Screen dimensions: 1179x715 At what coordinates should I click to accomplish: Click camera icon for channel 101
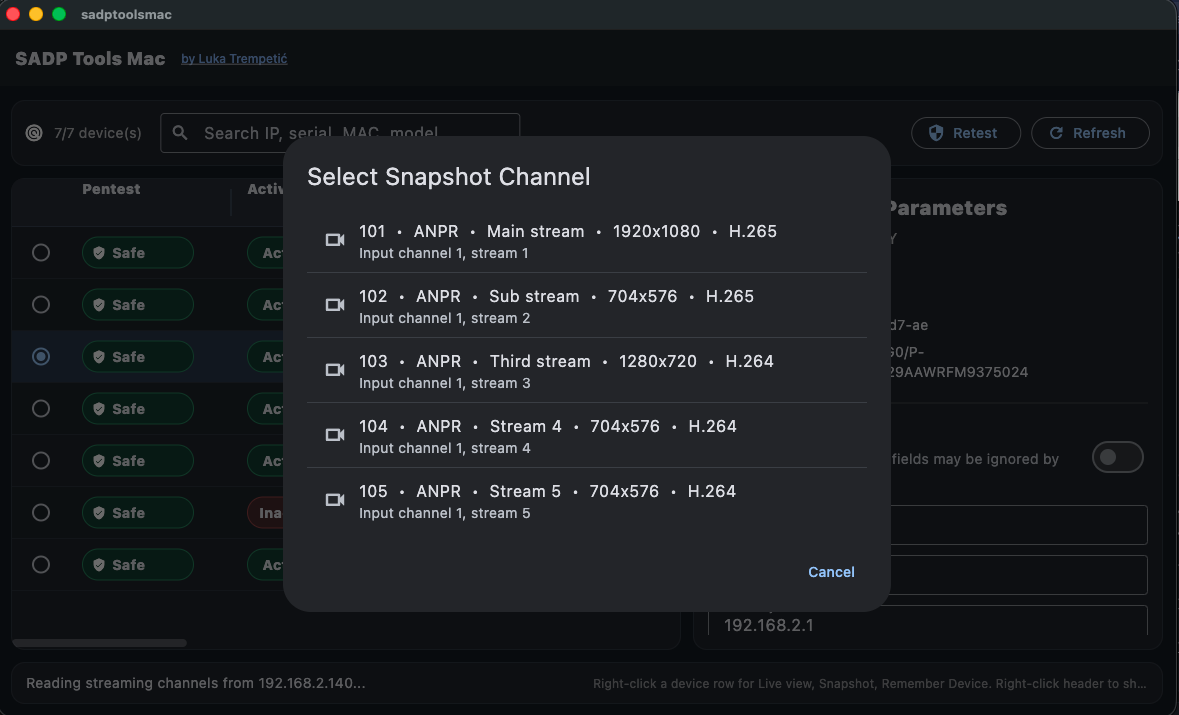(335, 240)
